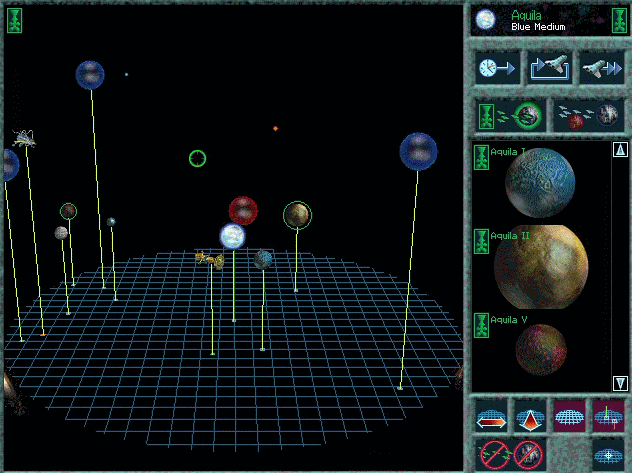Click the green targeting reticle cursor

pos(198,158)
